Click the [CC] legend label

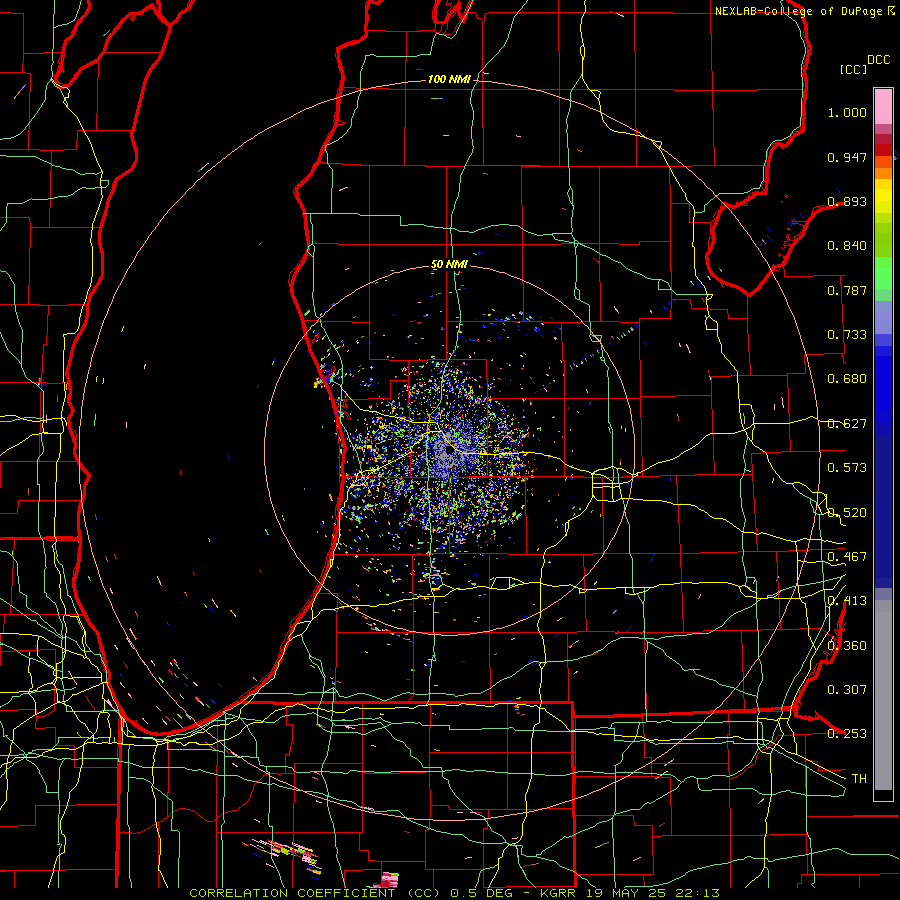(853, 69)
